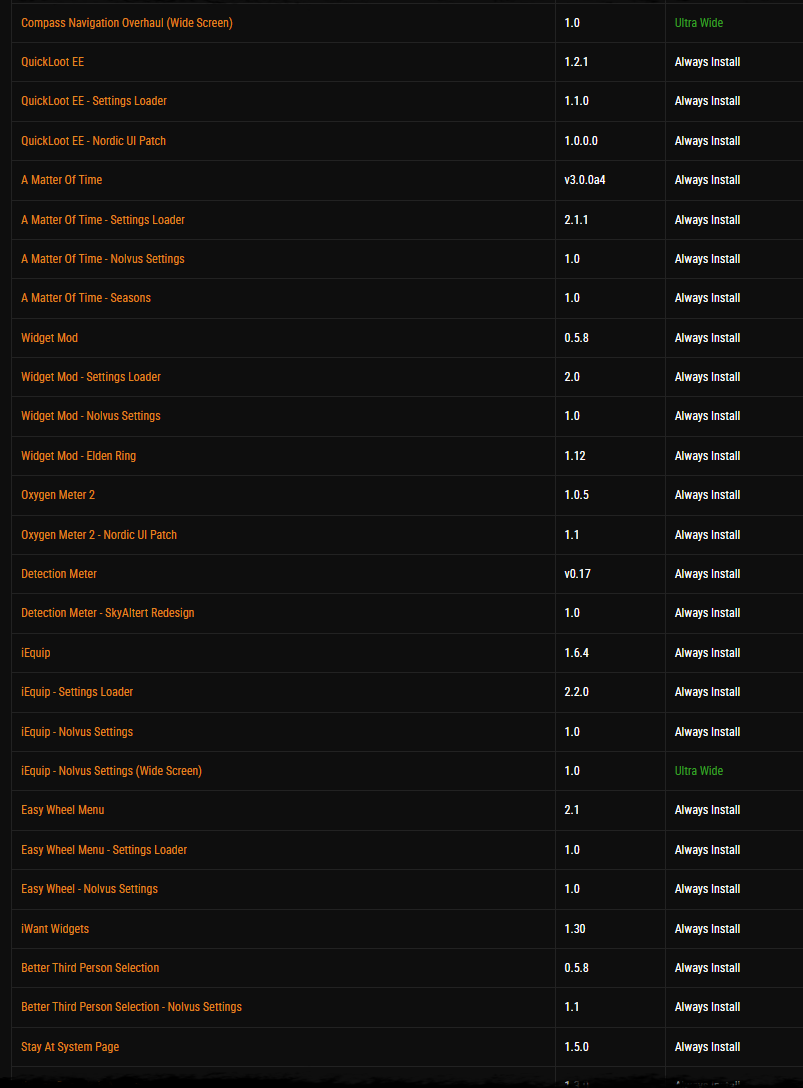Image resolution: width=803 pixels, height=1088 pixels.
Task: Open the iWant Widgets link
Action: click(55, 929)
